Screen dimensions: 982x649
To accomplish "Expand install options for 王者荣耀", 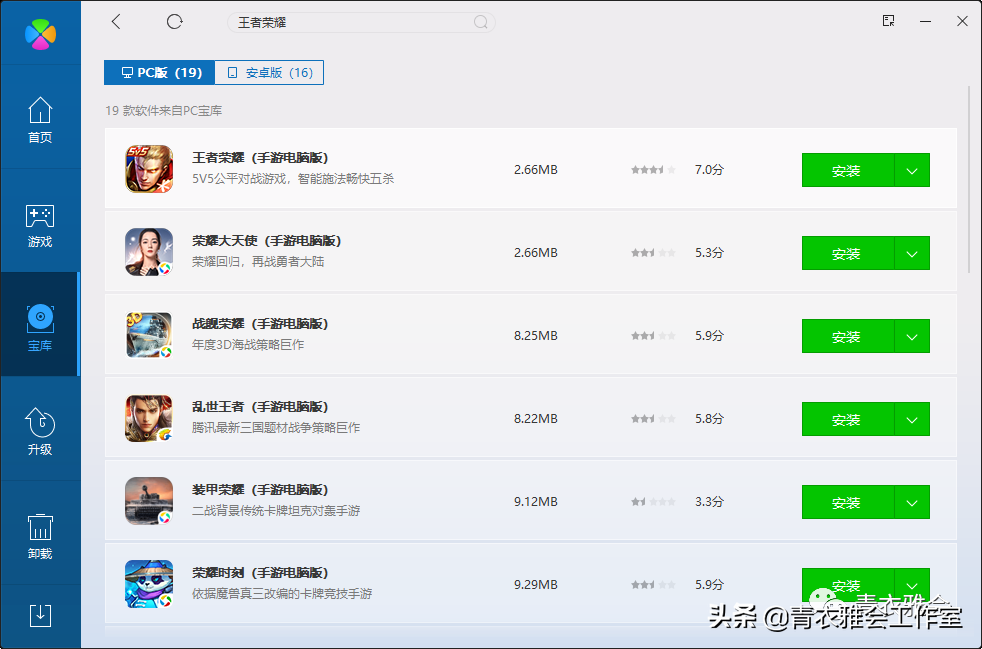I will 912,170.
